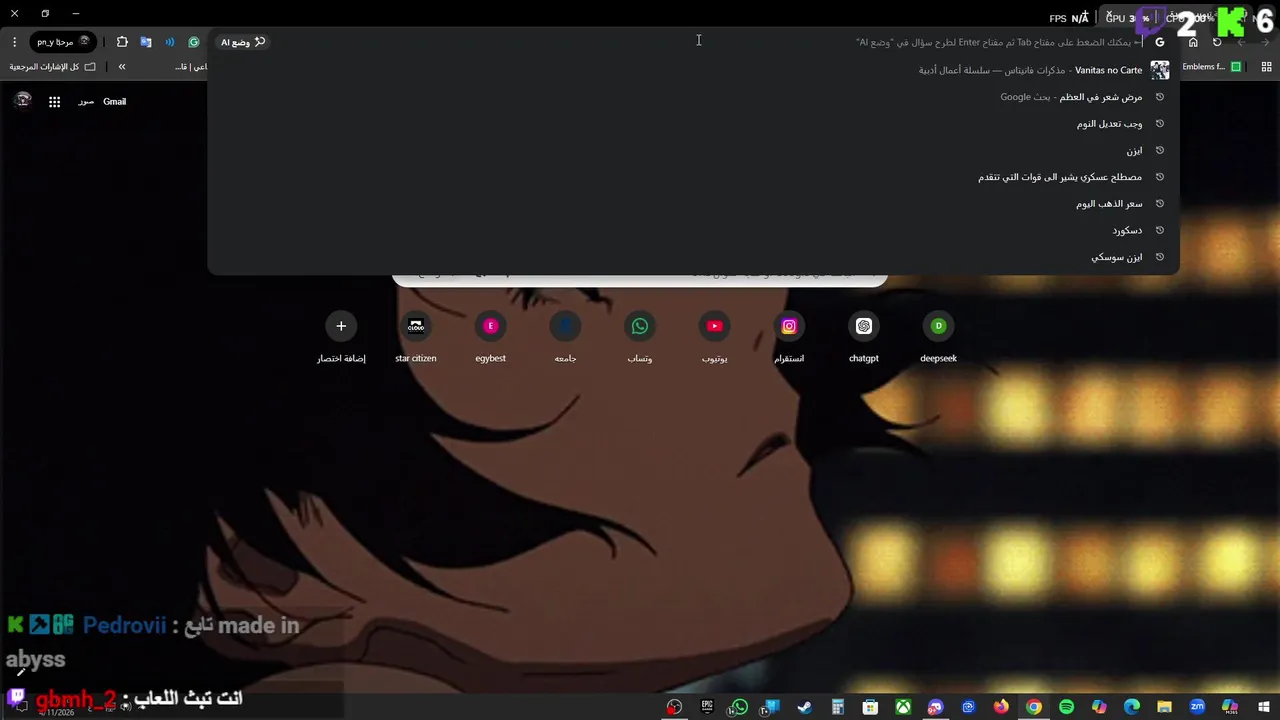Open Firefox from the taskbar
Screen dimensions: 1280x720
click(x=1001, y=707)
